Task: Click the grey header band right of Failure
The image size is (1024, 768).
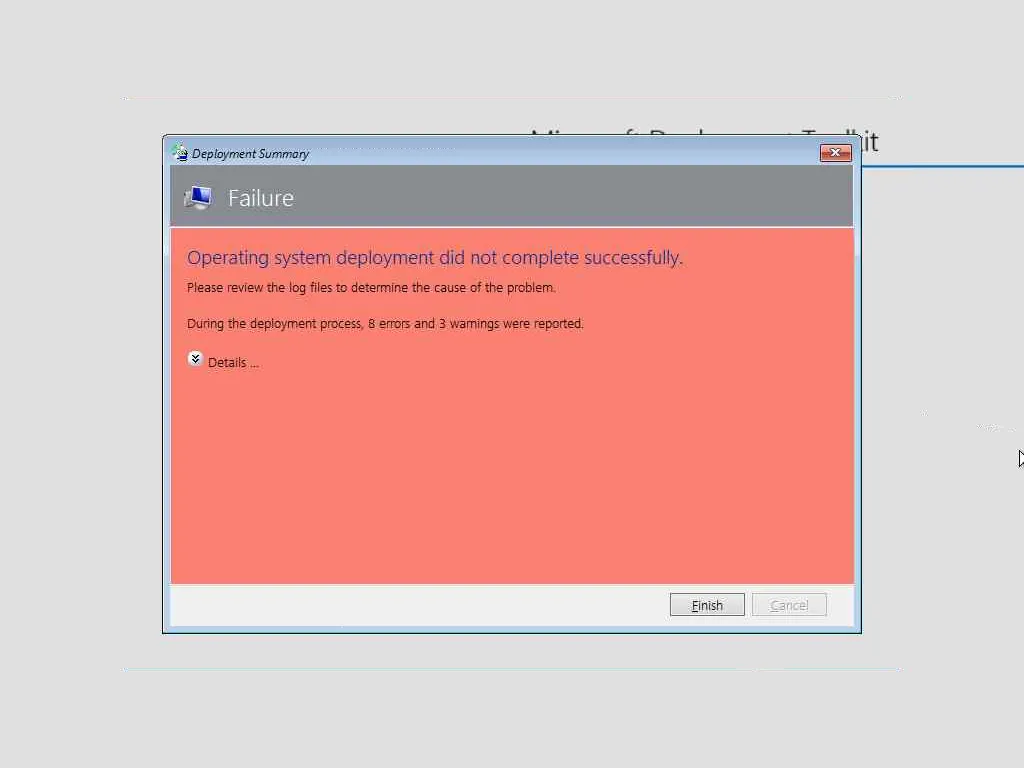Action: tap(573, 196)
